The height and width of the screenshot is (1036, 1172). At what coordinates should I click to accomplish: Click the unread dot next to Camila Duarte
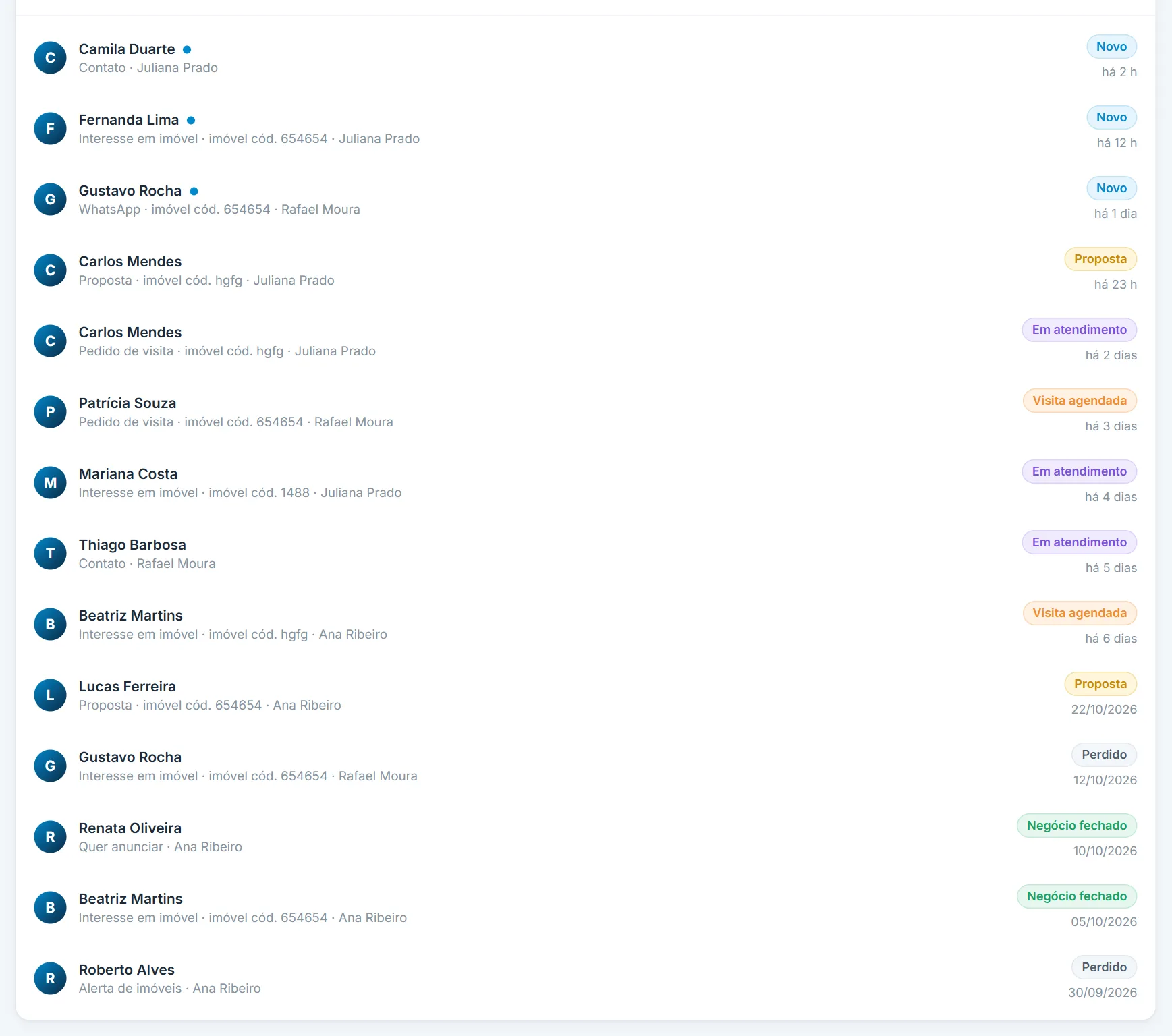[187, 49]
